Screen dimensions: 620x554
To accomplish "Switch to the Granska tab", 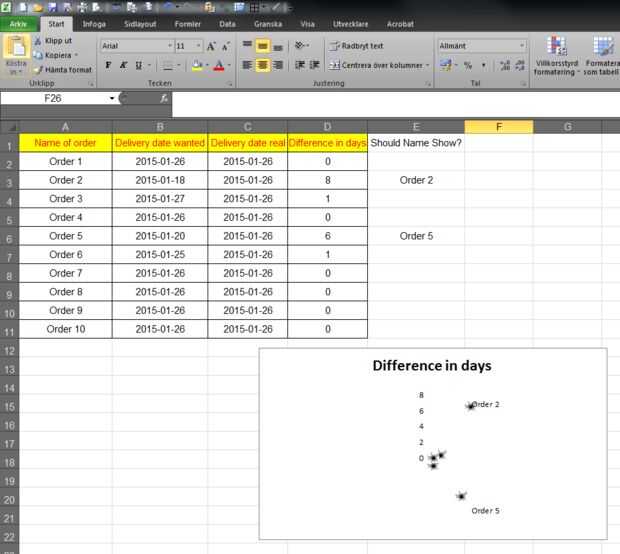I will 268,24.
